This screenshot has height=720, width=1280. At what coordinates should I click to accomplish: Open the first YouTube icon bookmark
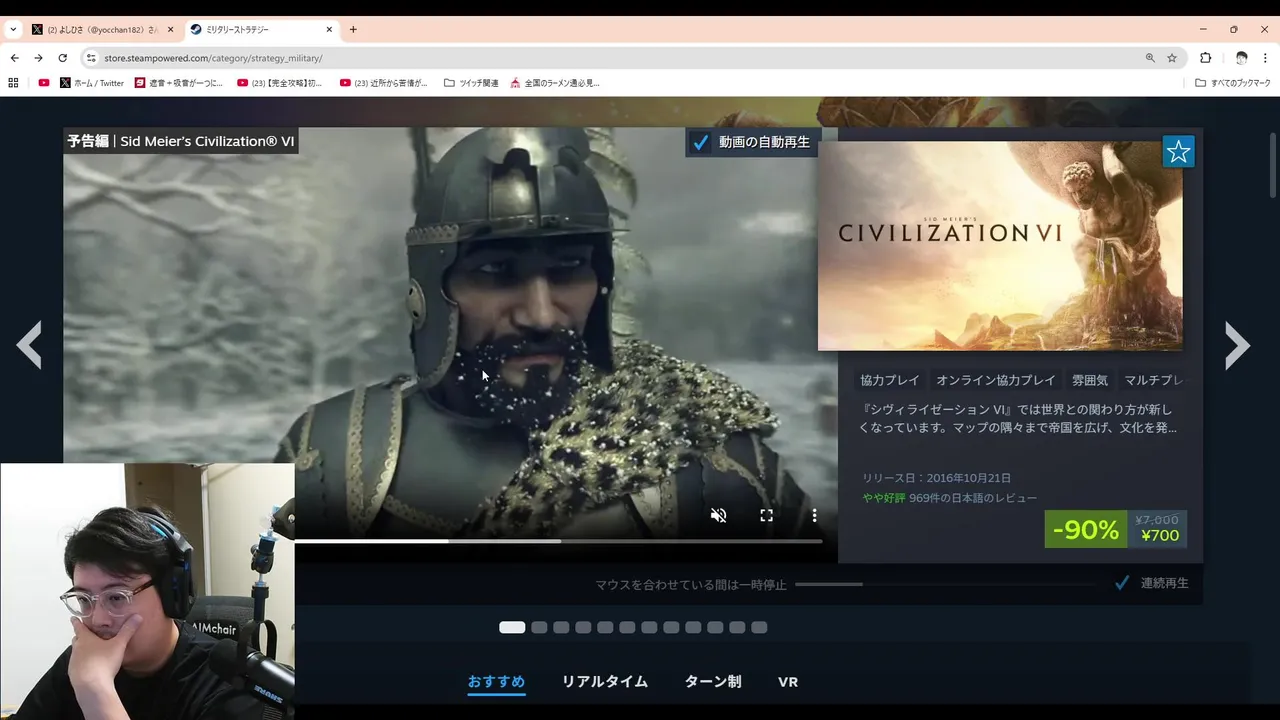click(44, 83)
